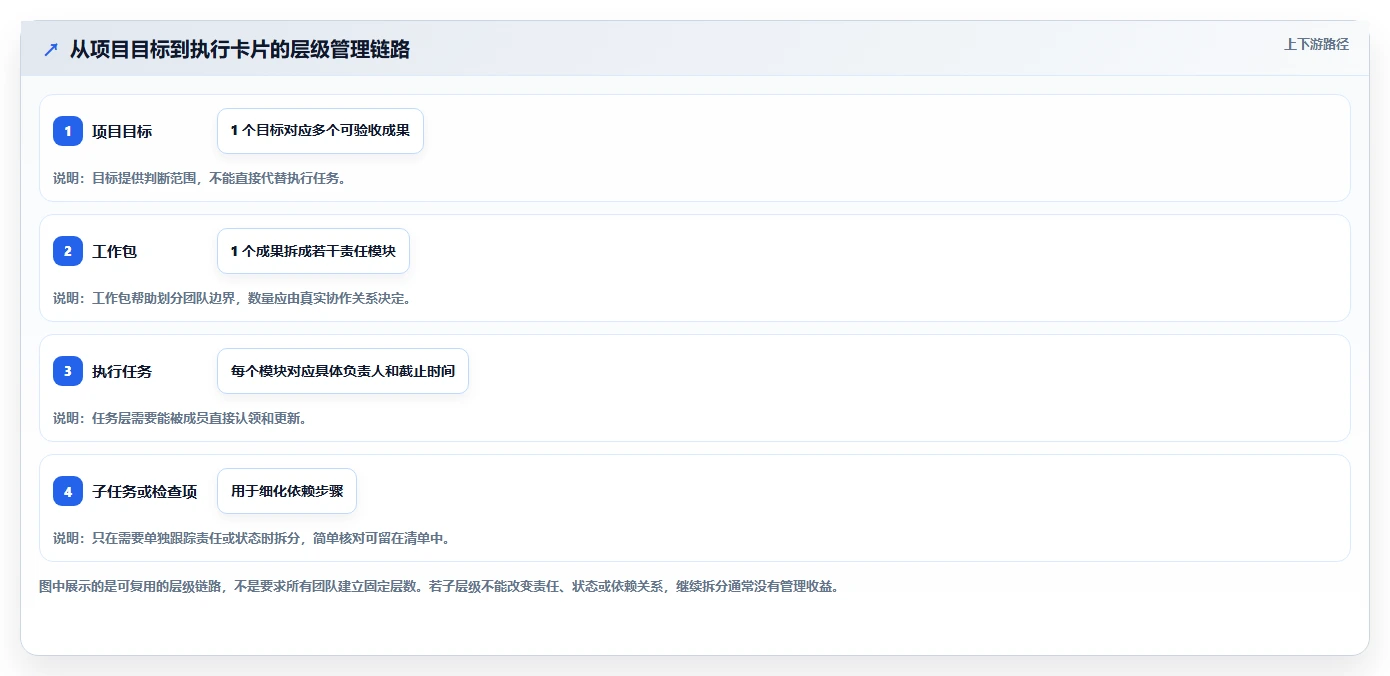Click the number 4 badge for 子任务或检查项
This screenshot has height=676, width=1390.
68,491
